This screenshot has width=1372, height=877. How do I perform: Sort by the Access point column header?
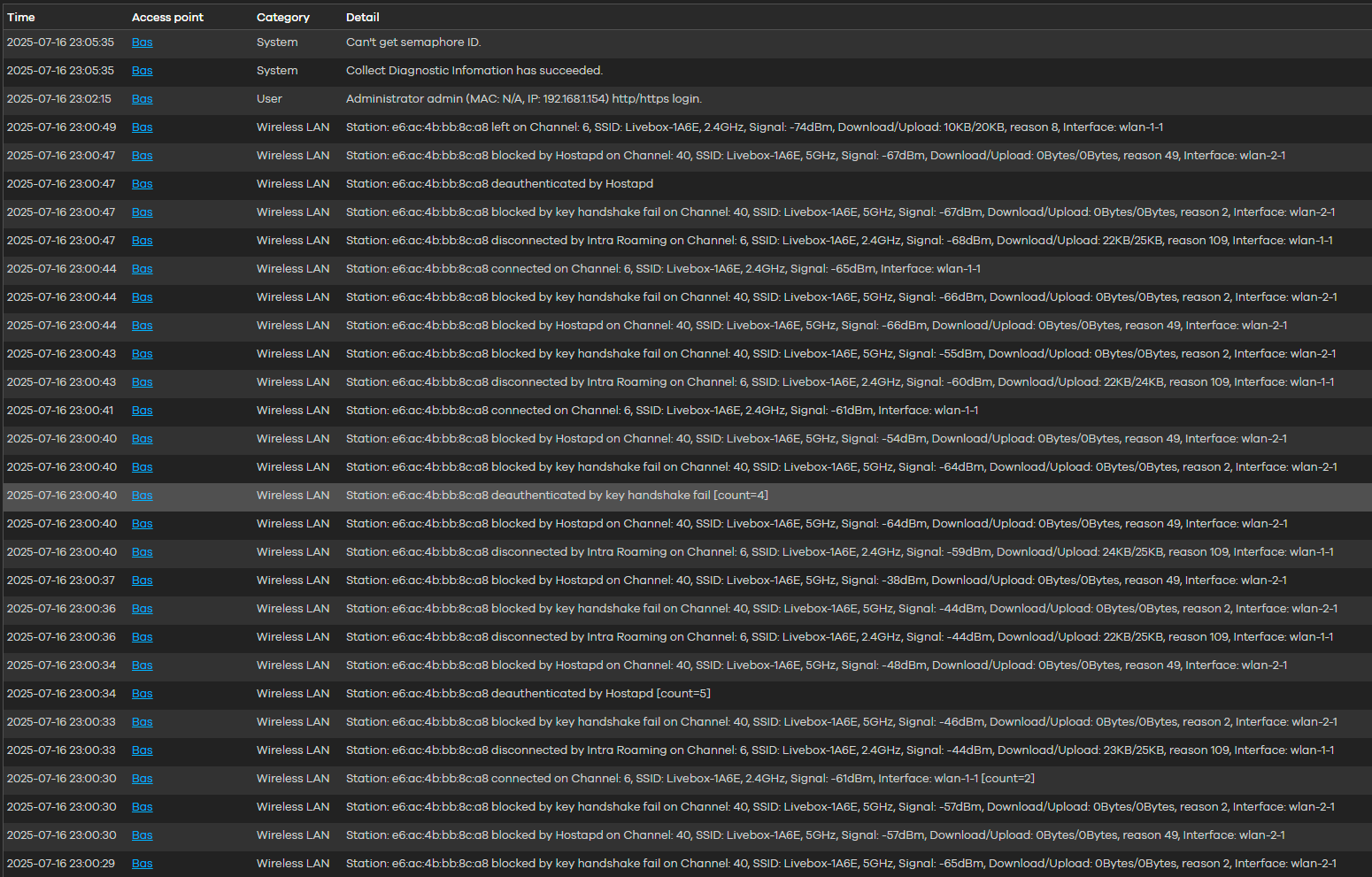coord(167,17)
